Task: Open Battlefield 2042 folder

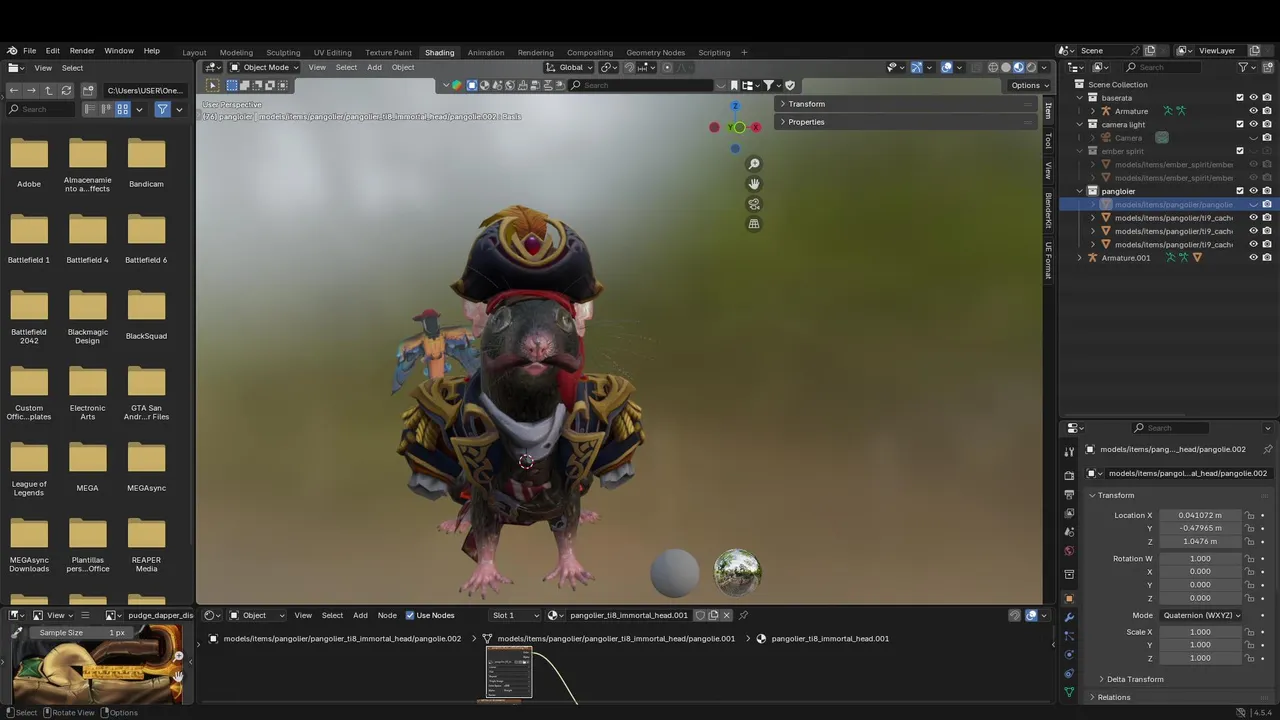Action: [29, 314]
